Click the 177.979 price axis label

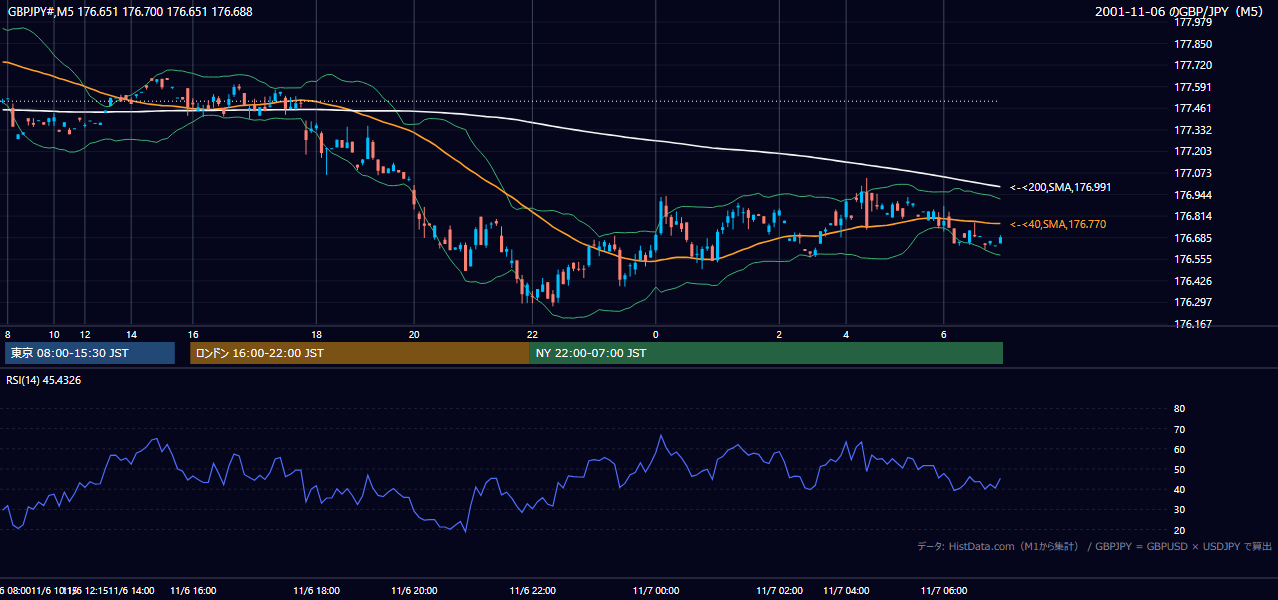1192,23
